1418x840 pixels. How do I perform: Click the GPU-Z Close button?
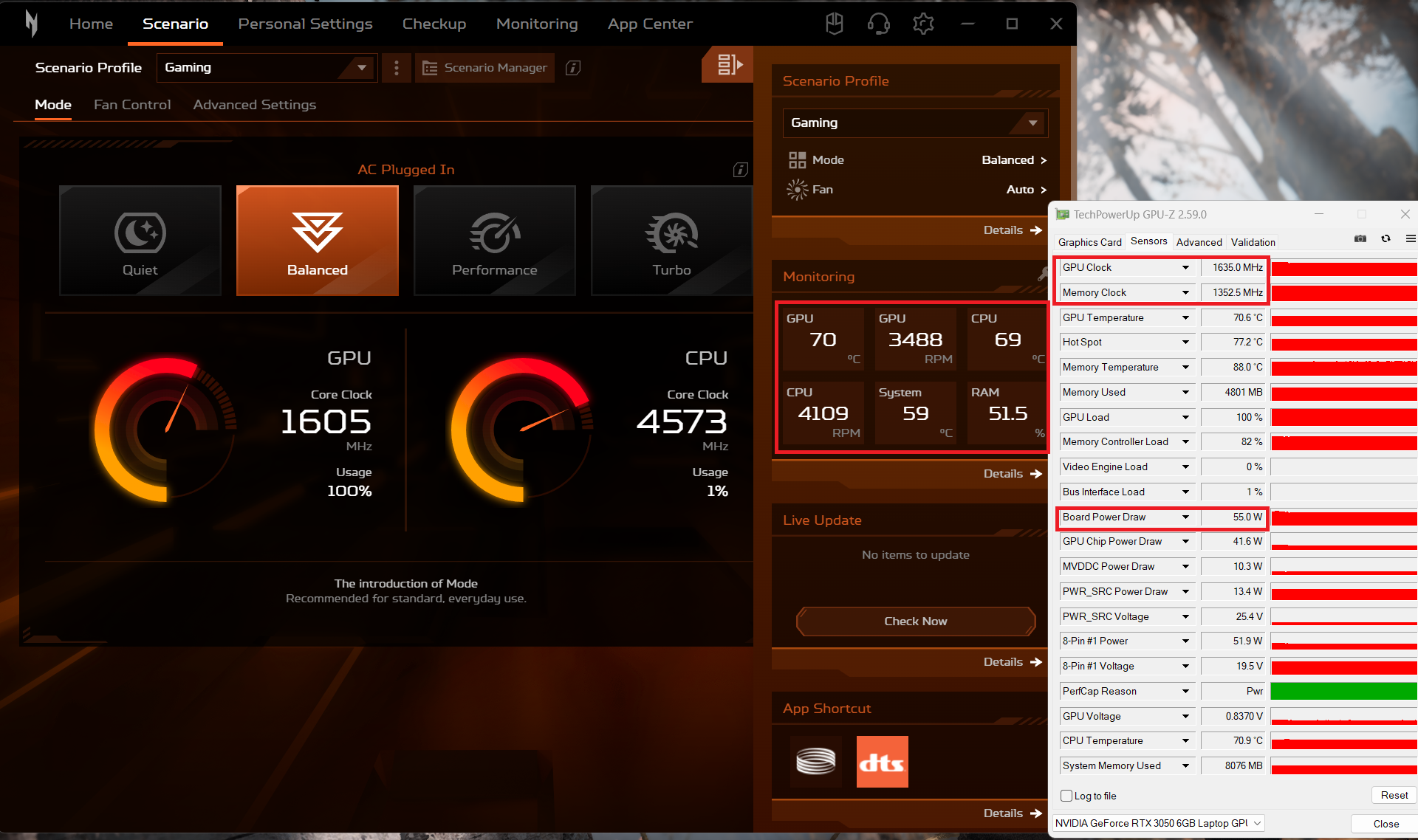pyautogui.click(x=1386, y=824)
